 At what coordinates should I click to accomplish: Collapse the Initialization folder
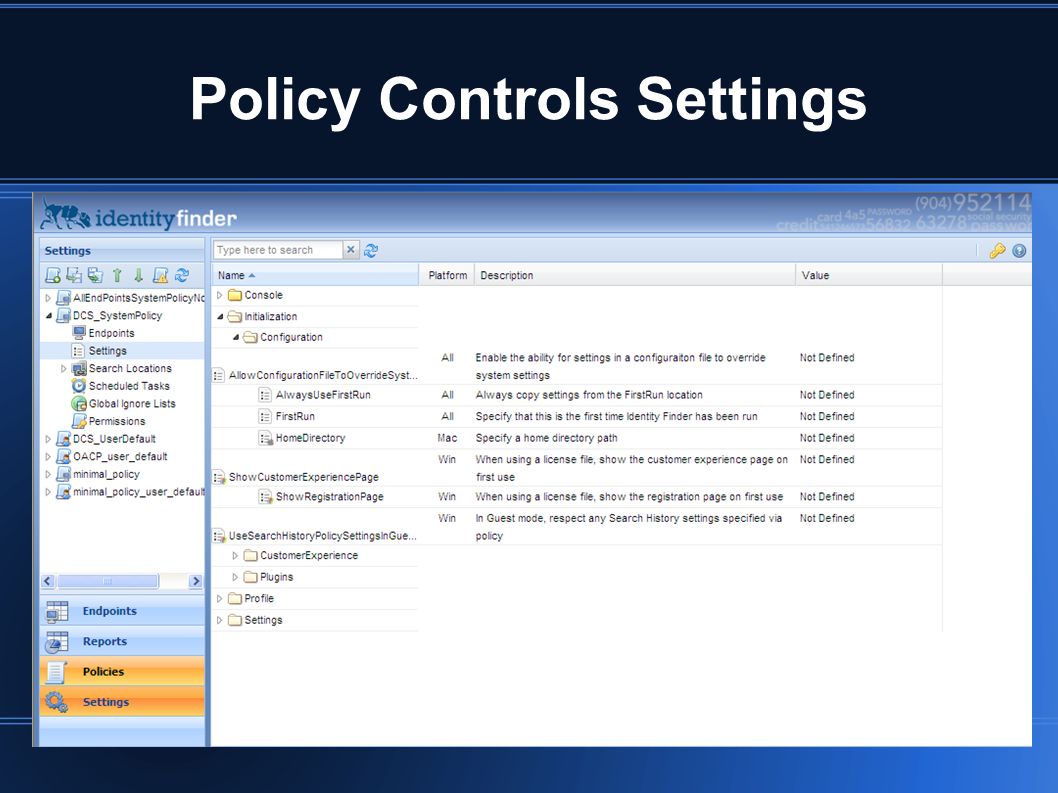coord(219,317)
